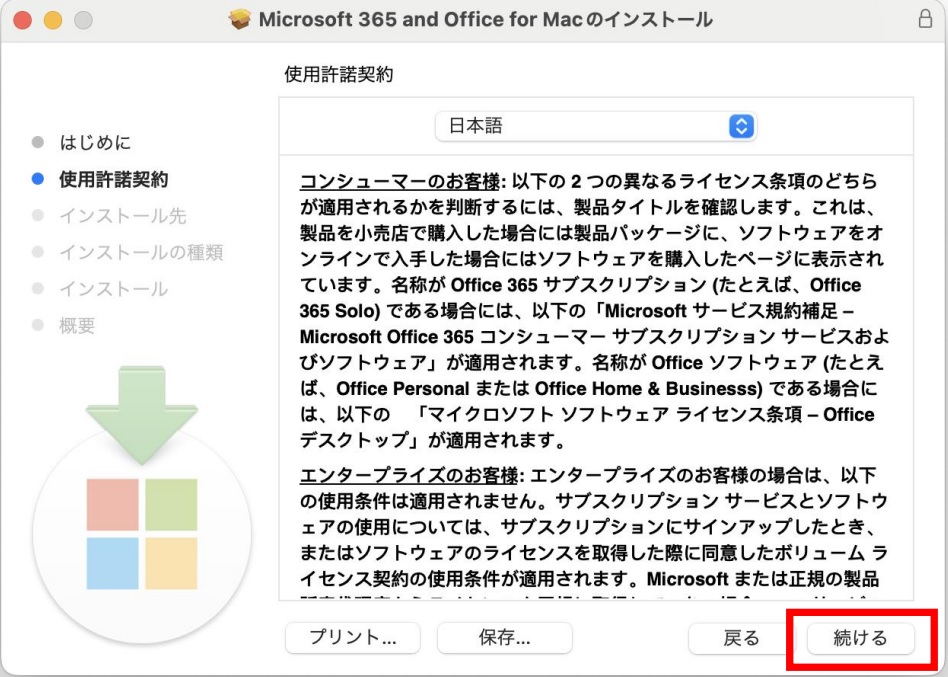Select the インストールの種類 step in the sidebar
The width and height of the screenshot is (948, 677).
click(141, 252)
